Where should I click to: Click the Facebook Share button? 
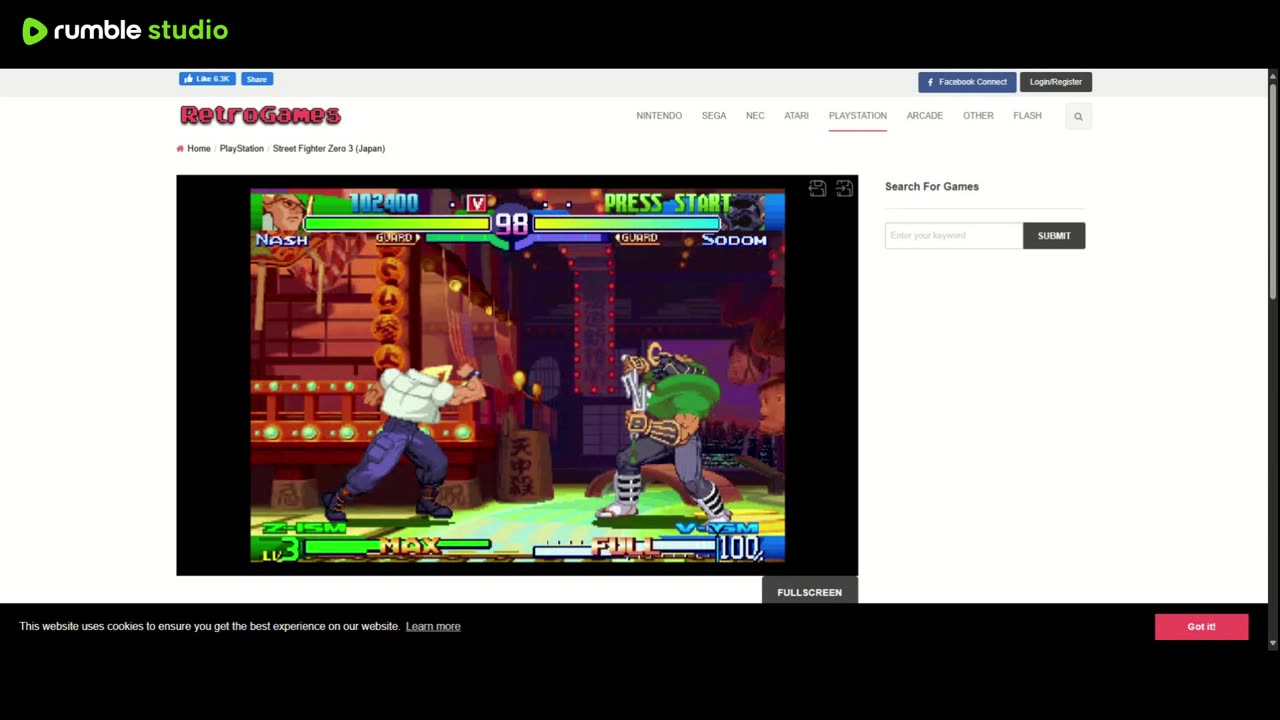click(x=257, y=79)
